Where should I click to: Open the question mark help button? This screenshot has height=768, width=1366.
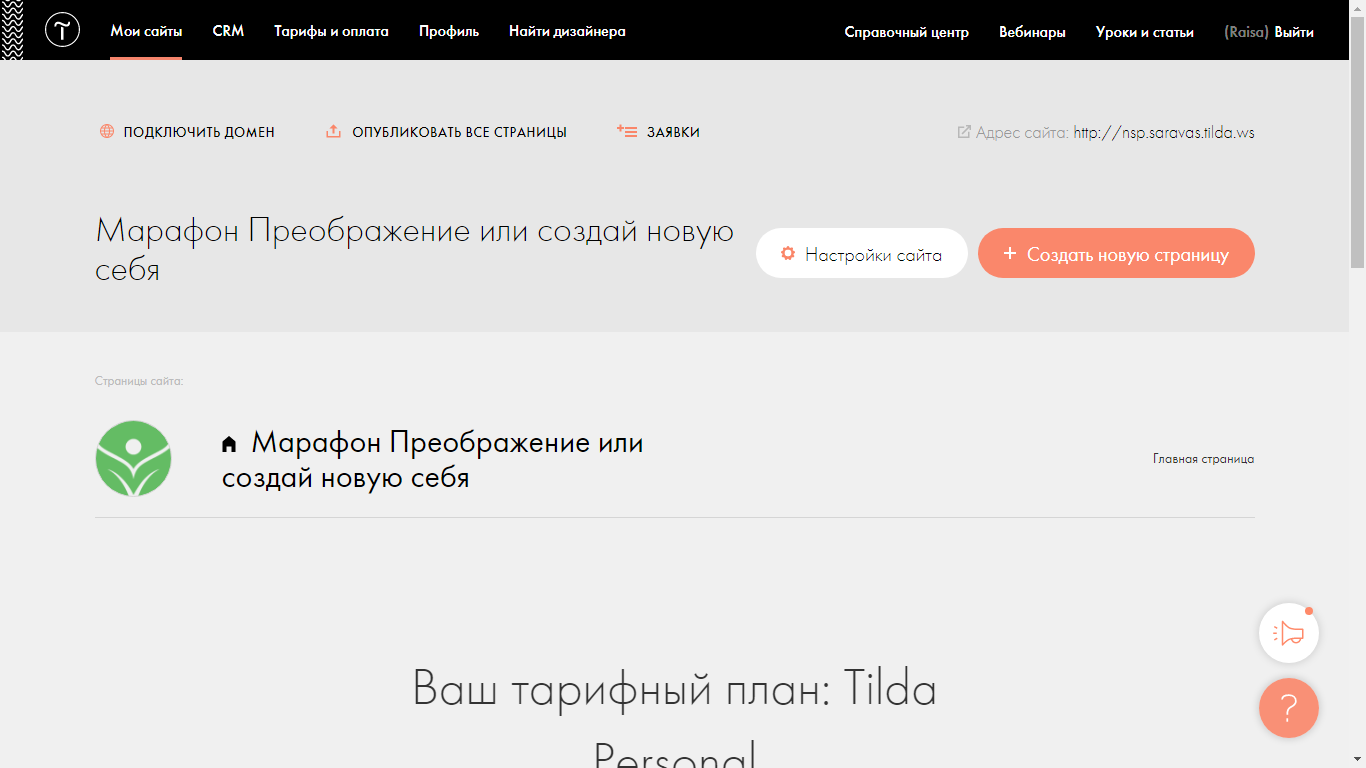(1288, 708)
